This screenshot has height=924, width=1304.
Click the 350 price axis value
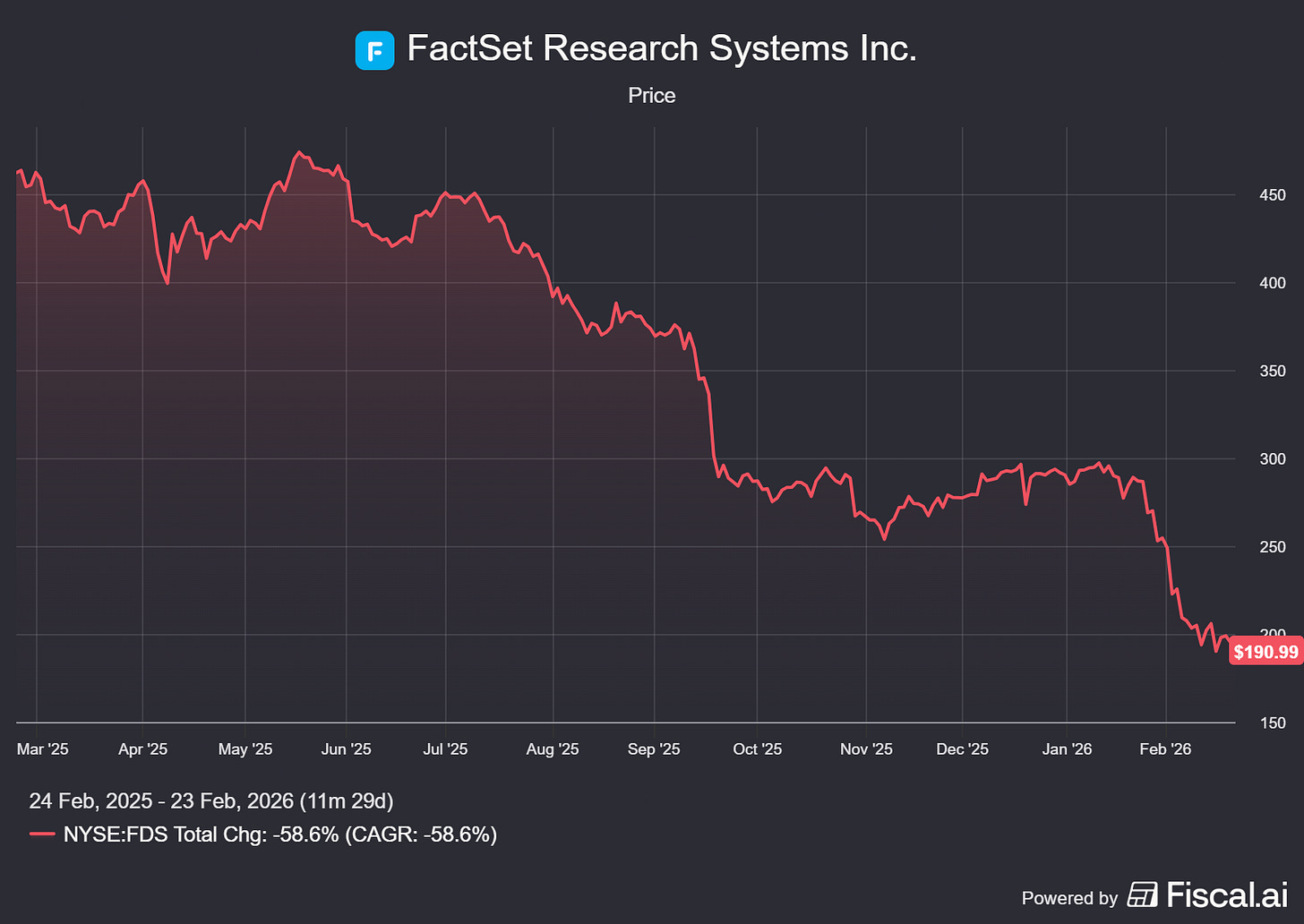(x=1273, y=371)
